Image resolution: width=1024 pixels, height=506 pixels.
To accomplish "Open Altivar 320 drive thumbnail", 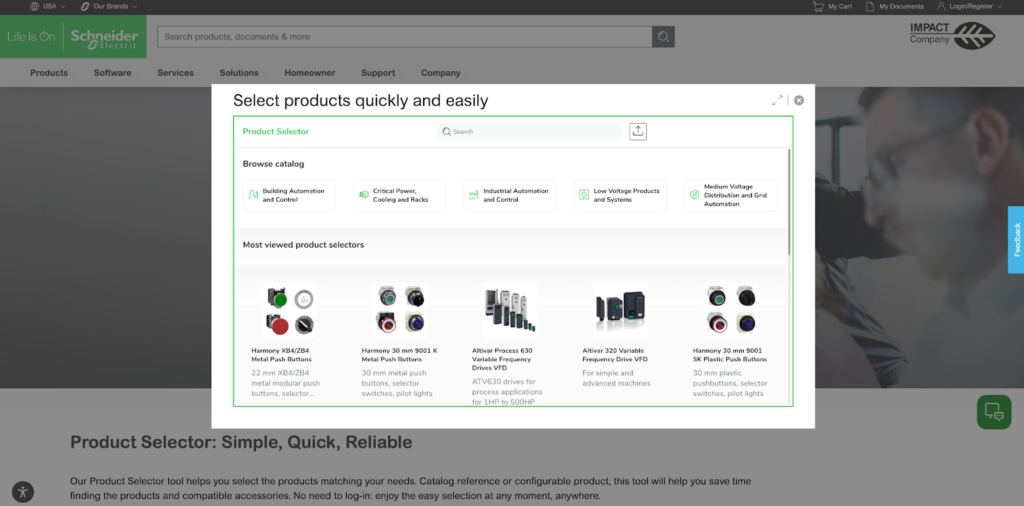I will coord(620,310).
